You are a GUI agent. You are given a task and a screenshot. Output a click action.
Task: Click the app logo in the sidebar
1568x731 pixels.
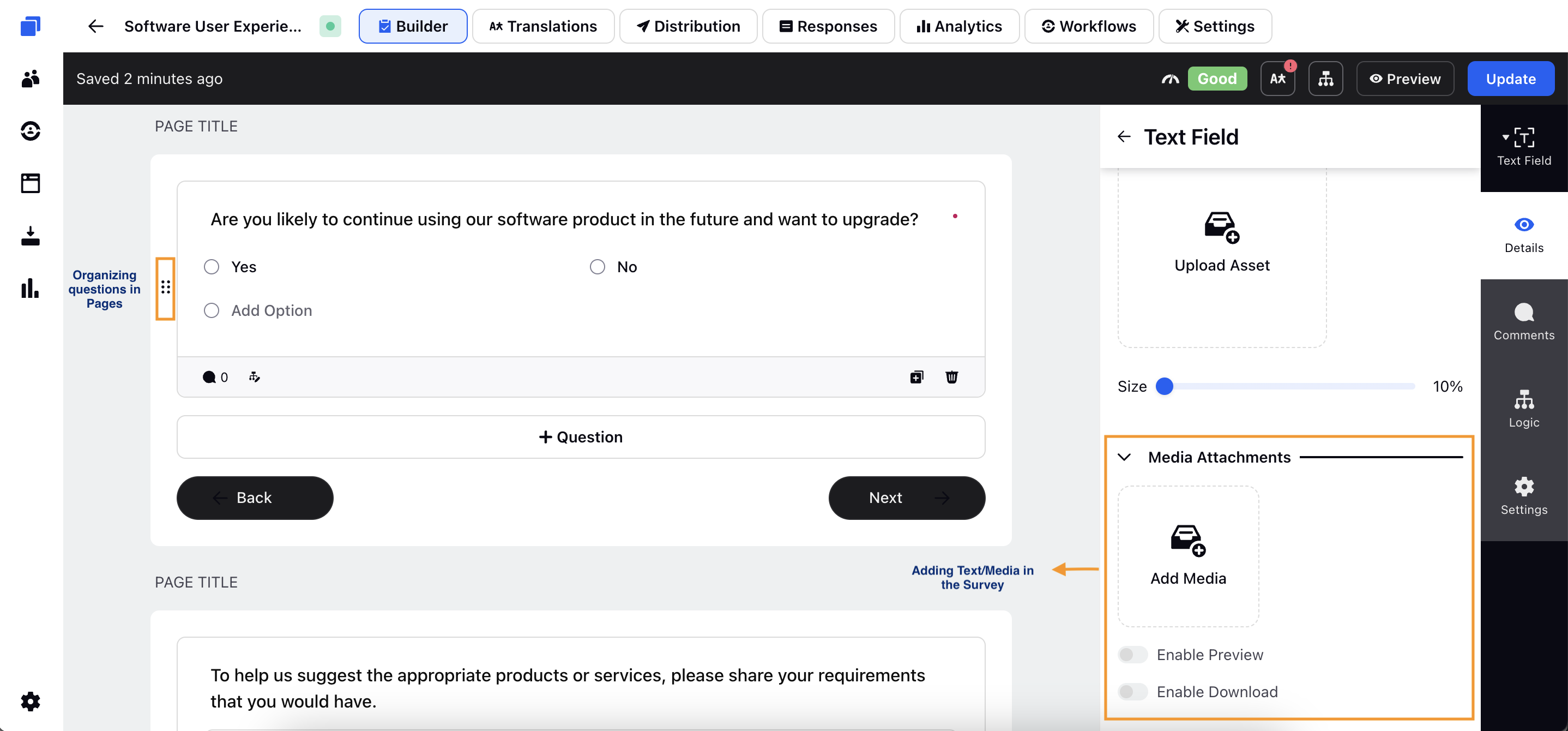click(31, 26)
